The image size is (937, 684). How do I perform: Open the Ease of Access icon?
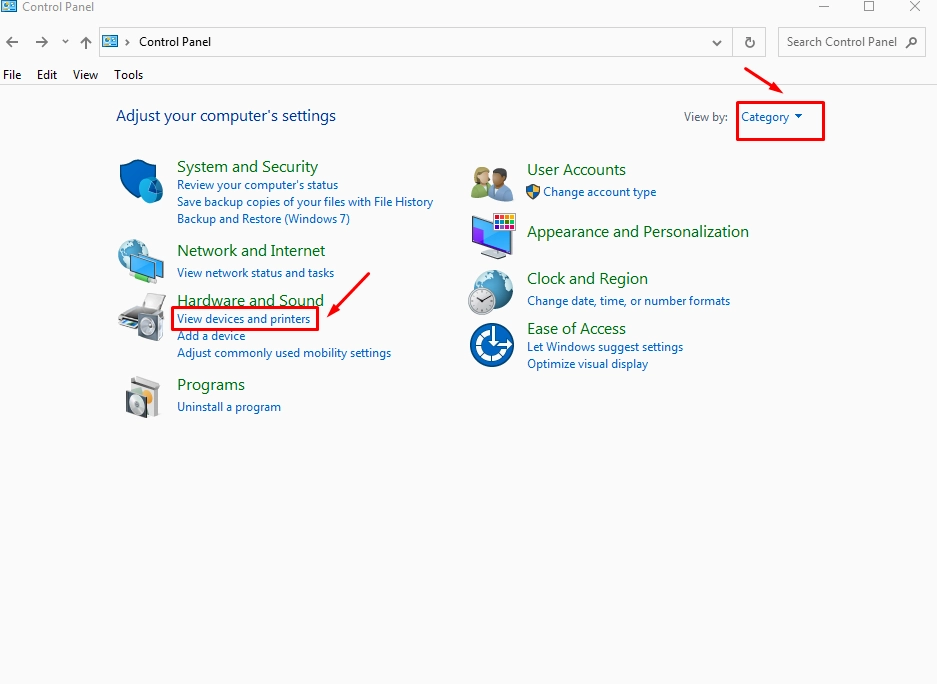click(x=491, y=346)
